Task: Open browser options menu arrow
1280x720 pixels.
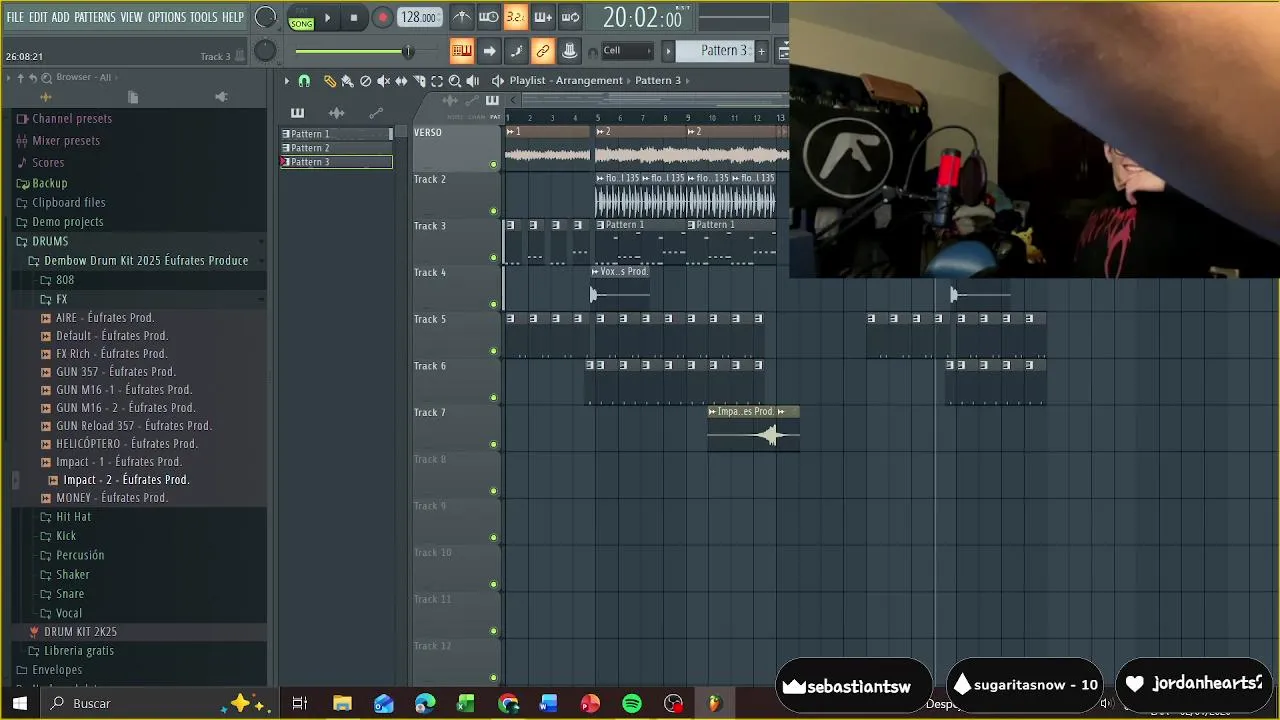Action: click(9, 77)
